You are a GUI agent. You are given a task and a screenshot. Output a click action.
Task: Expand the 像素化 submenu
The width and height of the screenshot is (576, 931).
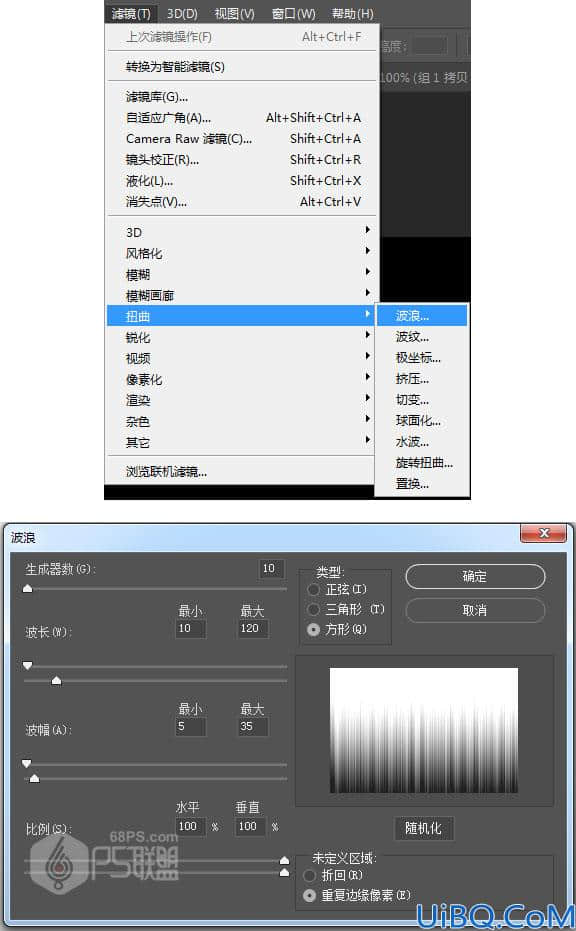coord(242,379)
